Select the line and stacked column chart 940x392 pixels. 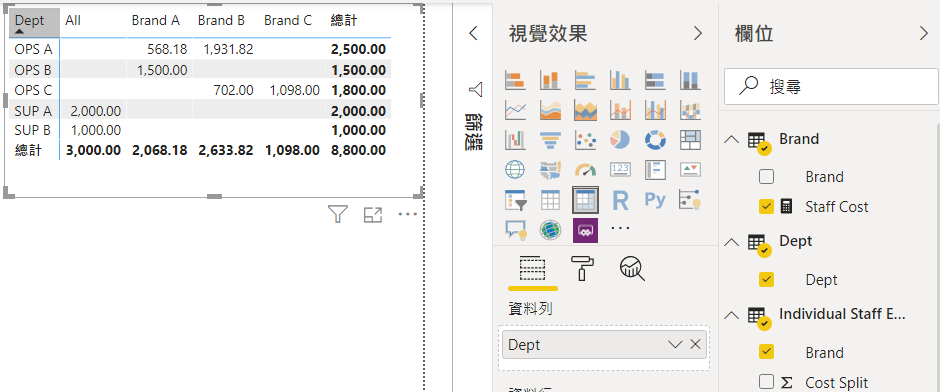point(620,110)
